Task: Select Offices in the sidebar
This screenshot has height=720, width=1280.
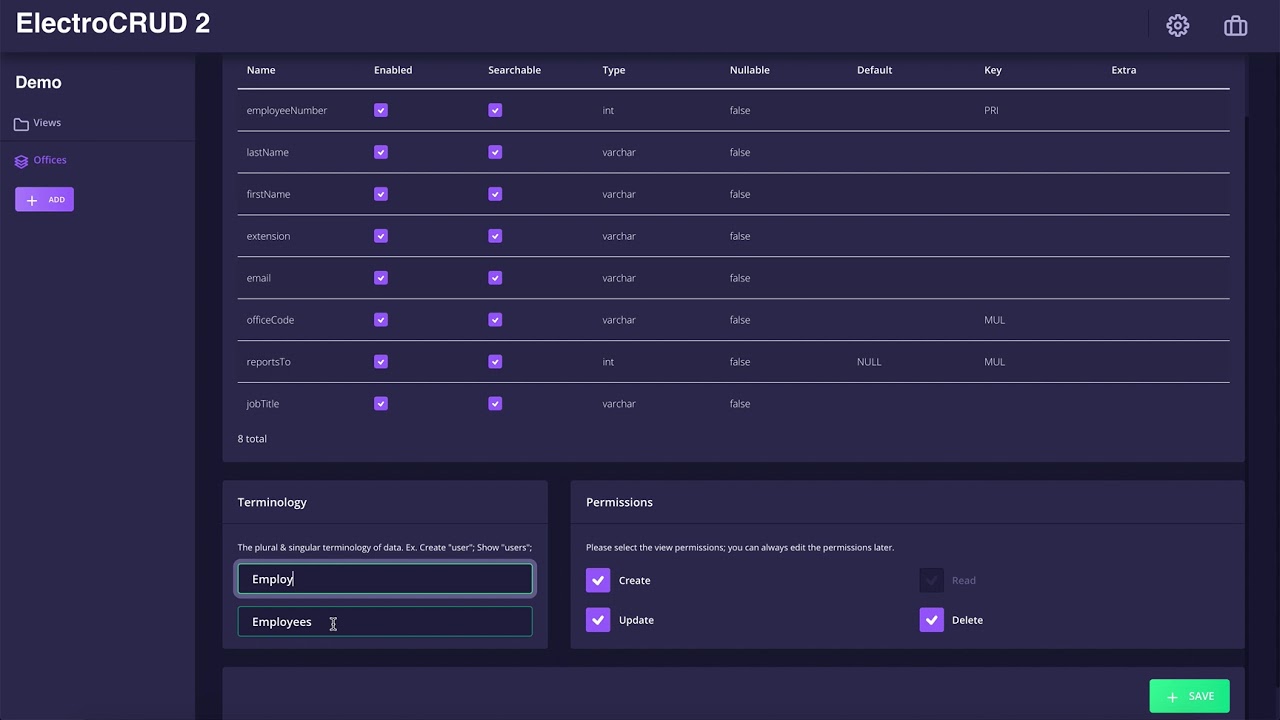Action: (x=50, y=160)
